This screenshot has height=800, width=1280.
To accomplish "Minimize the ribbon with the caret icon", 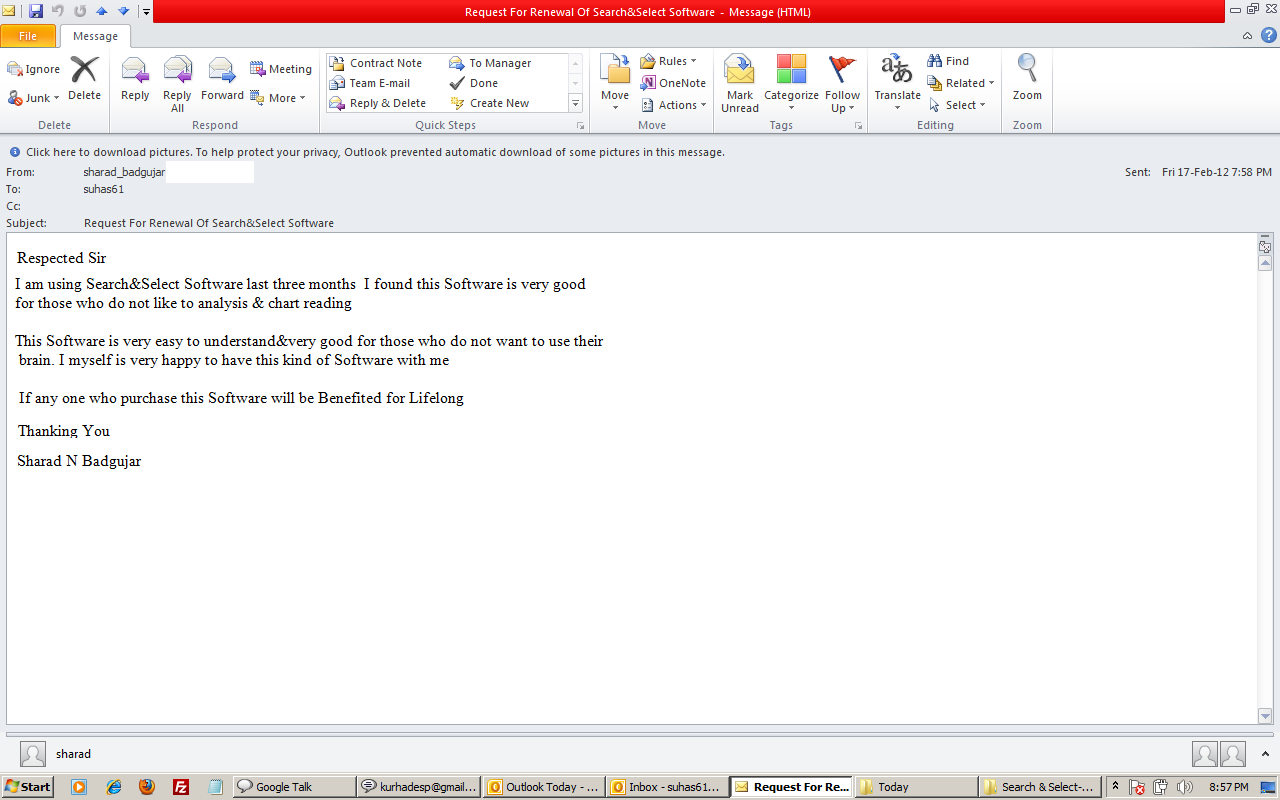I will click(x=1247, y=36).
